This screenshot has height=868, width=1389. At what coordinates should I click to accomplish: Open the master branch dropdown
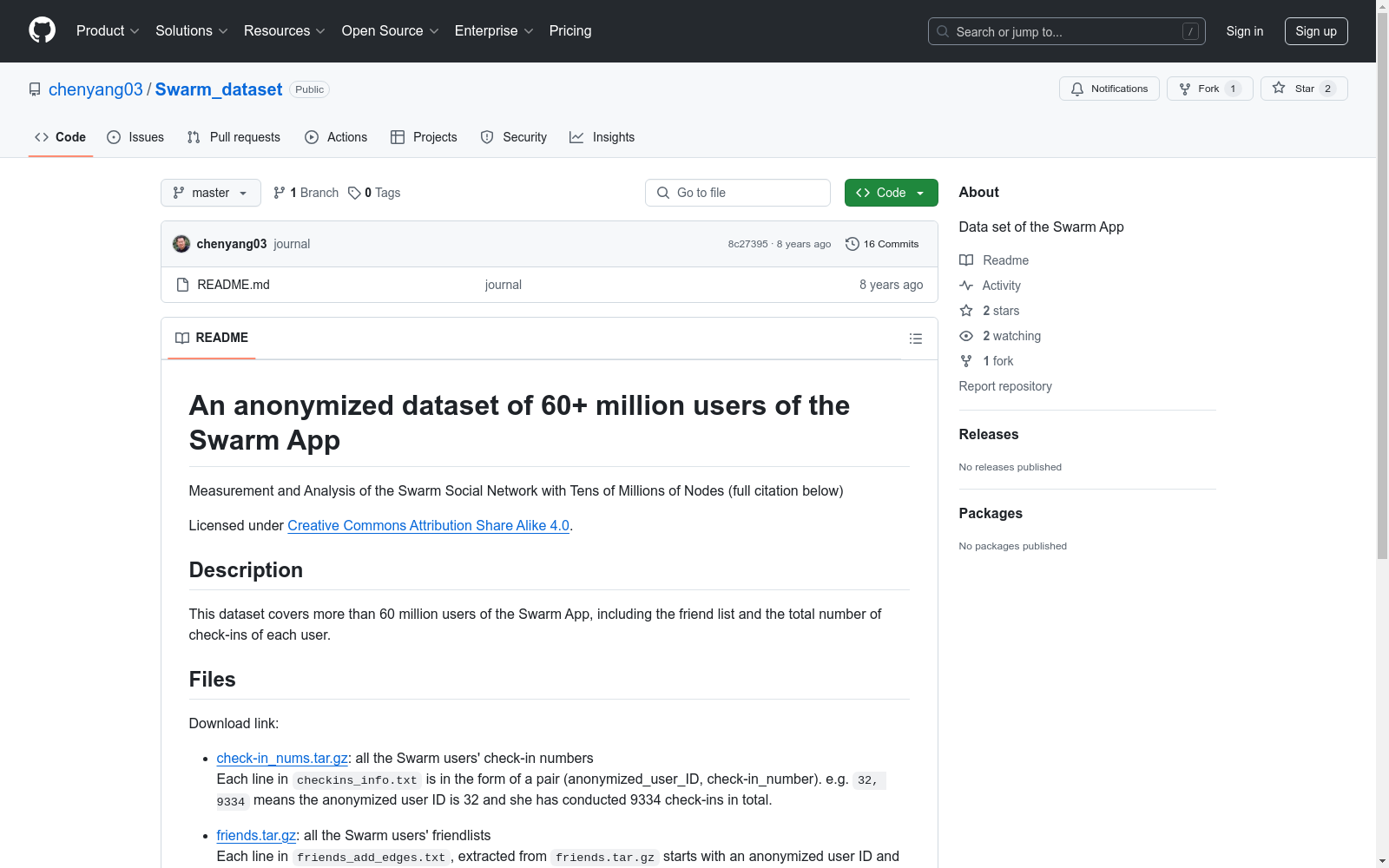211,193
